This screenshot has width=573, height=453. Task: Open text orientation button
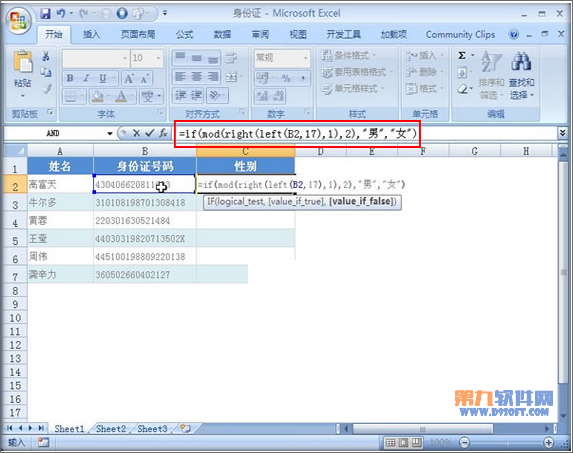point(216,96)
